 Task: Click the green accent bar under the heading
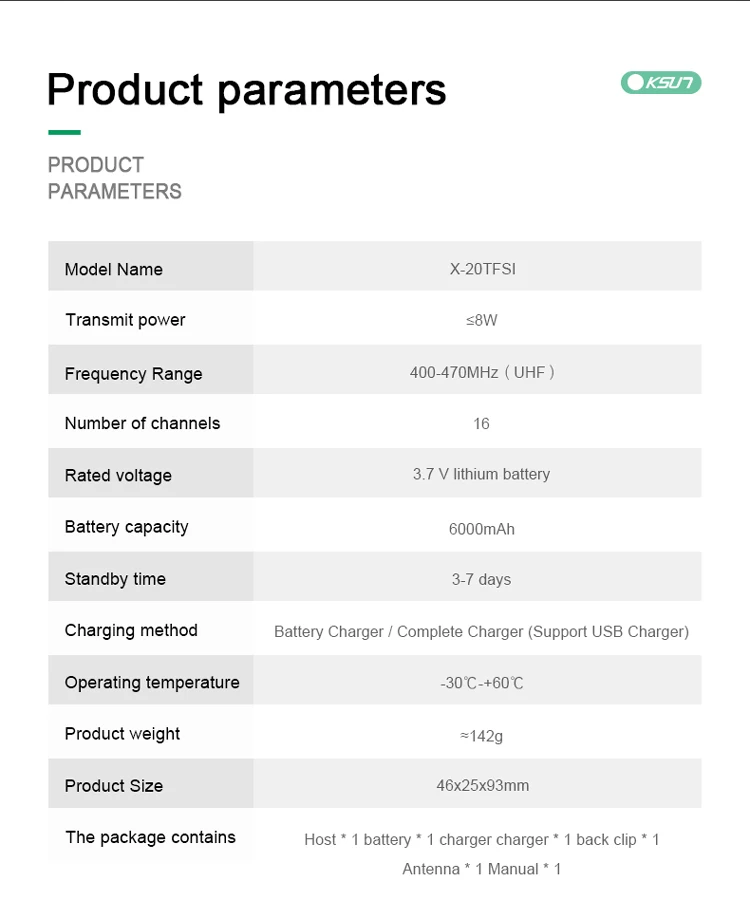[64, 132]
